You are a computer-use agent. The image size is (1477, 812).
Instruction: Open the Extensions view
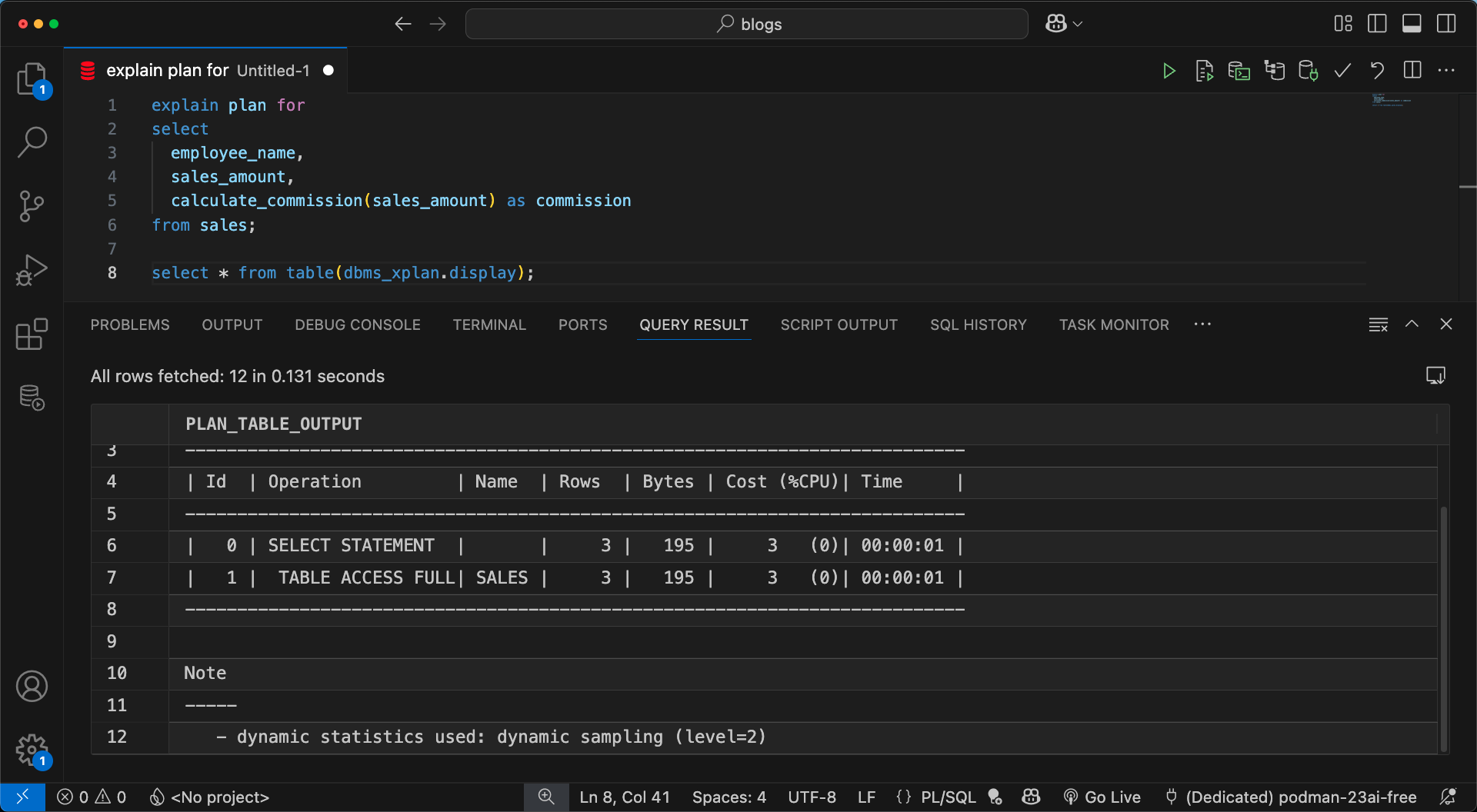click(x=32, y=334)
